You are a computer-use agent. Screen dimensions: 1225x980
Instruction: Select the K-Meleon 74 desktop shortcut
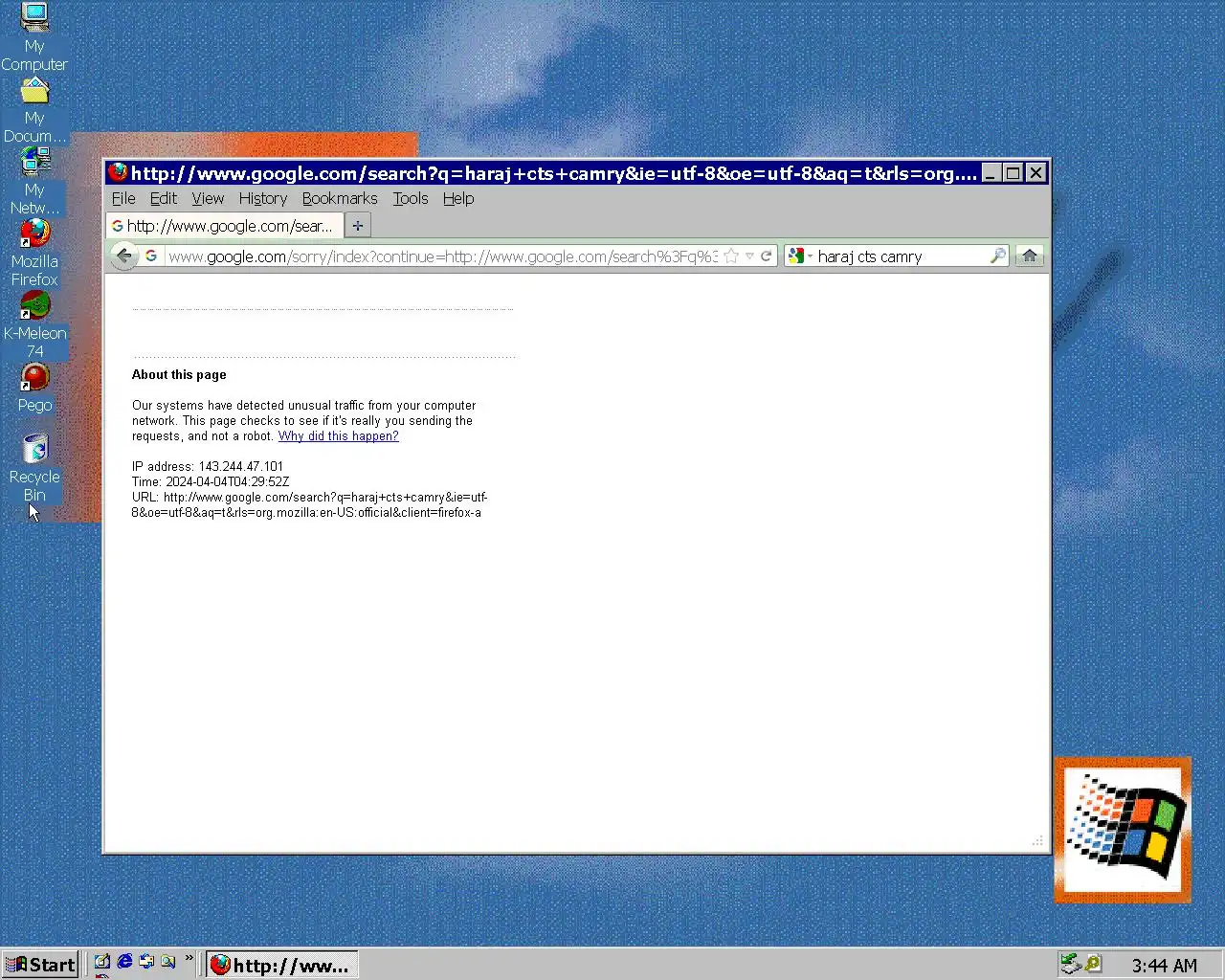[34, 325]
